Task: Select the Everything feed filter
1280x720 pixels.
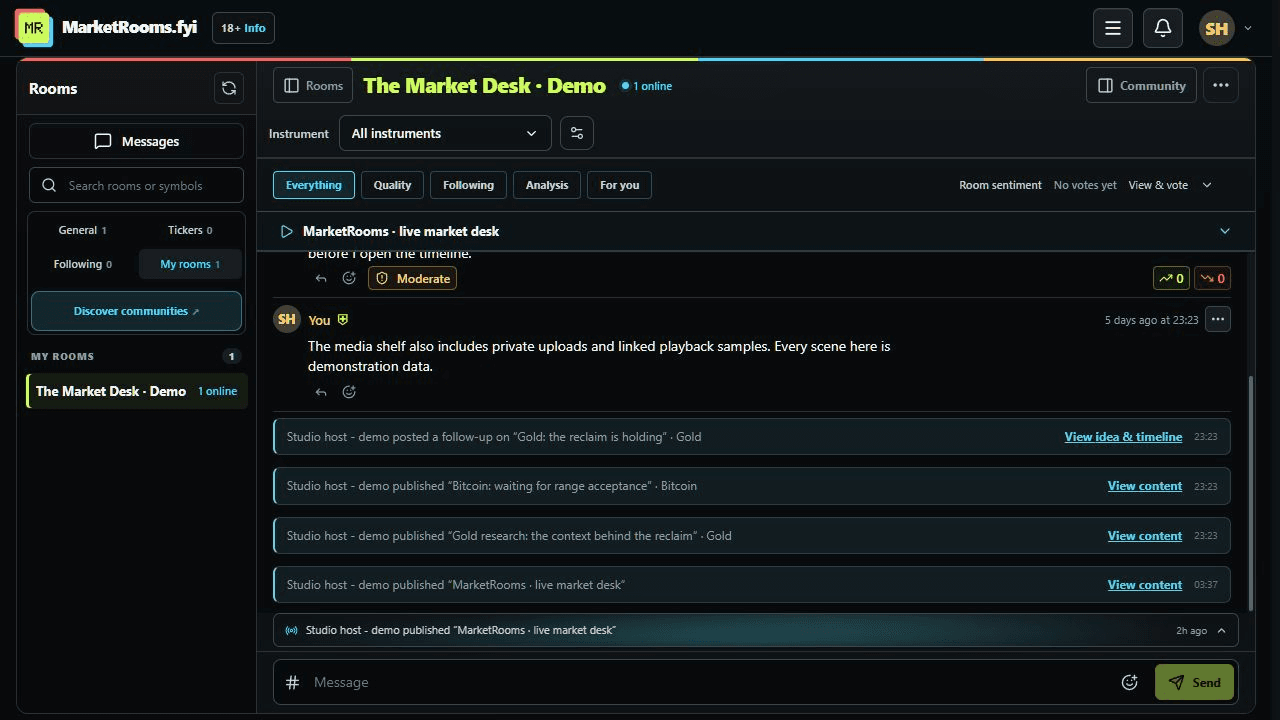Action: point(313,185)
